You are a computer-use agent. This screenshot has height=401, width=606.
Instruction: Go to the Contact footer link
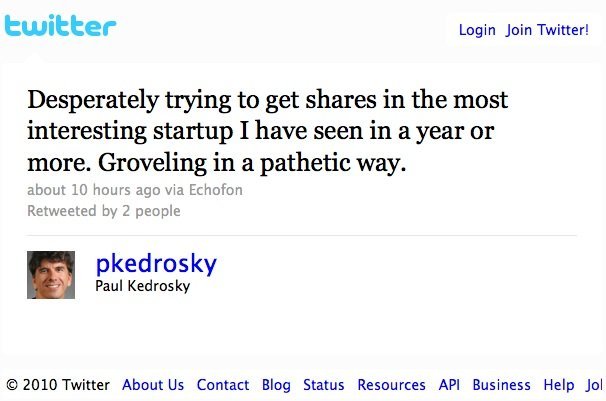point(223,385)
